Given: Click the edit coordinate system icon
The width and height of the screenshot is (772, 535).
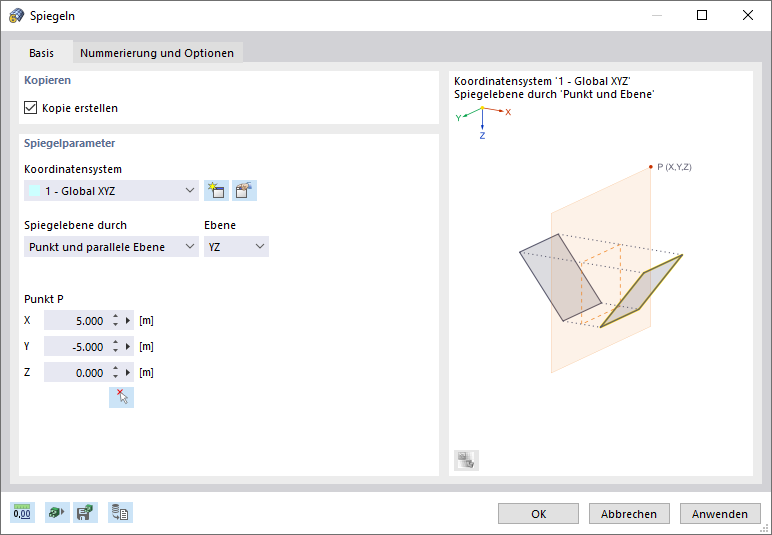Looking at the screenshot, I should pyautogui.click(x=244, y=190).
